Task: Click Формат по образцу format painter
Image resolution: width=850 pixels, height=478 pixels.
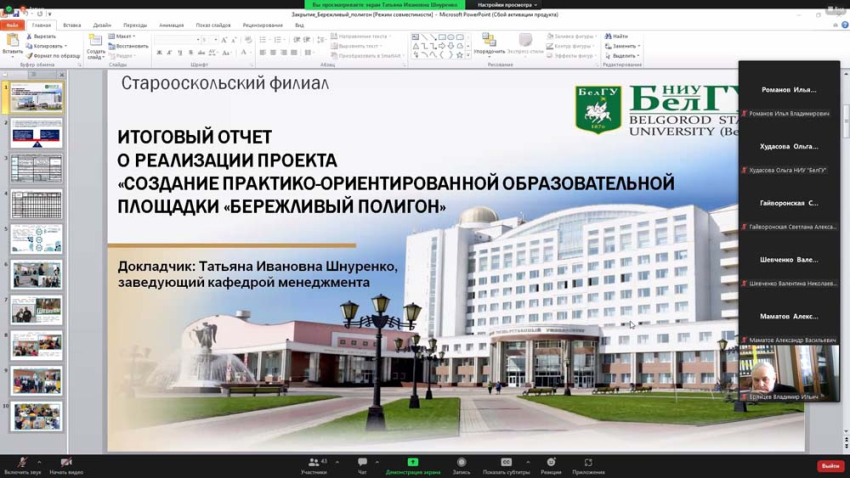Action: point(53,56)
